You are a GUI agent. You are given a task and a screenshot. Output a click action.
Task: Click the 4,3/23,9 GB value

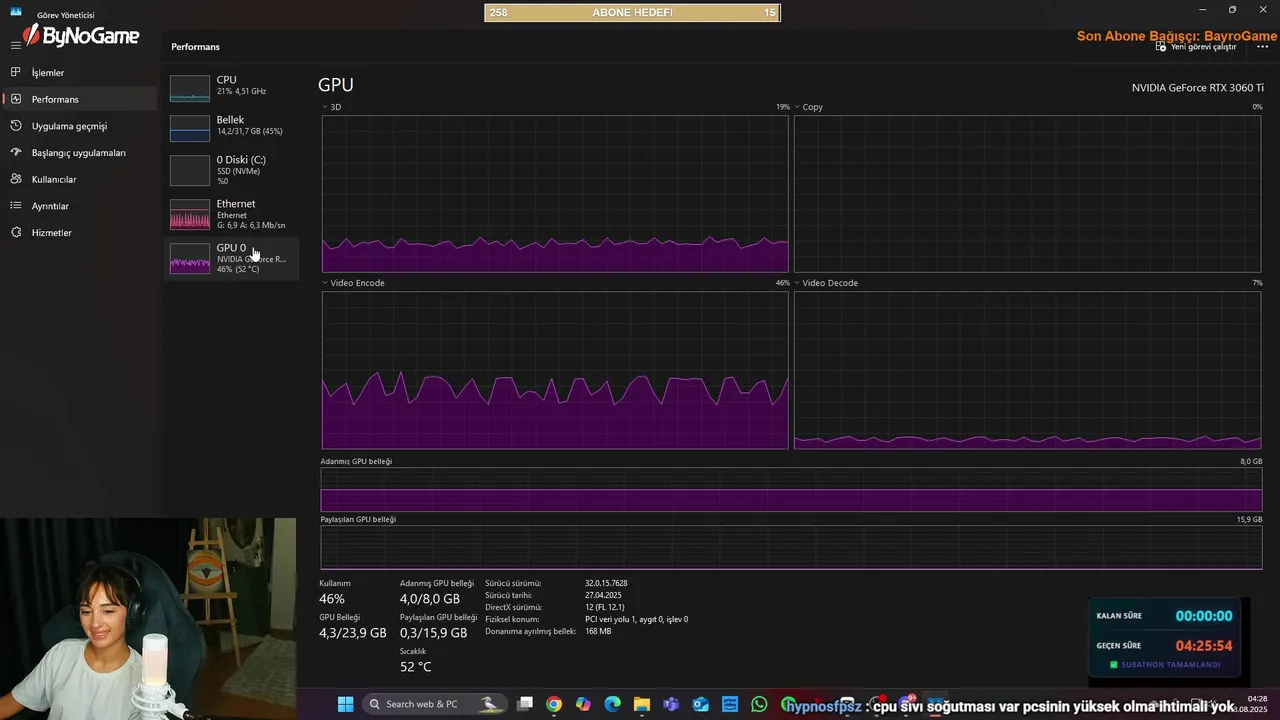[353, 633]
